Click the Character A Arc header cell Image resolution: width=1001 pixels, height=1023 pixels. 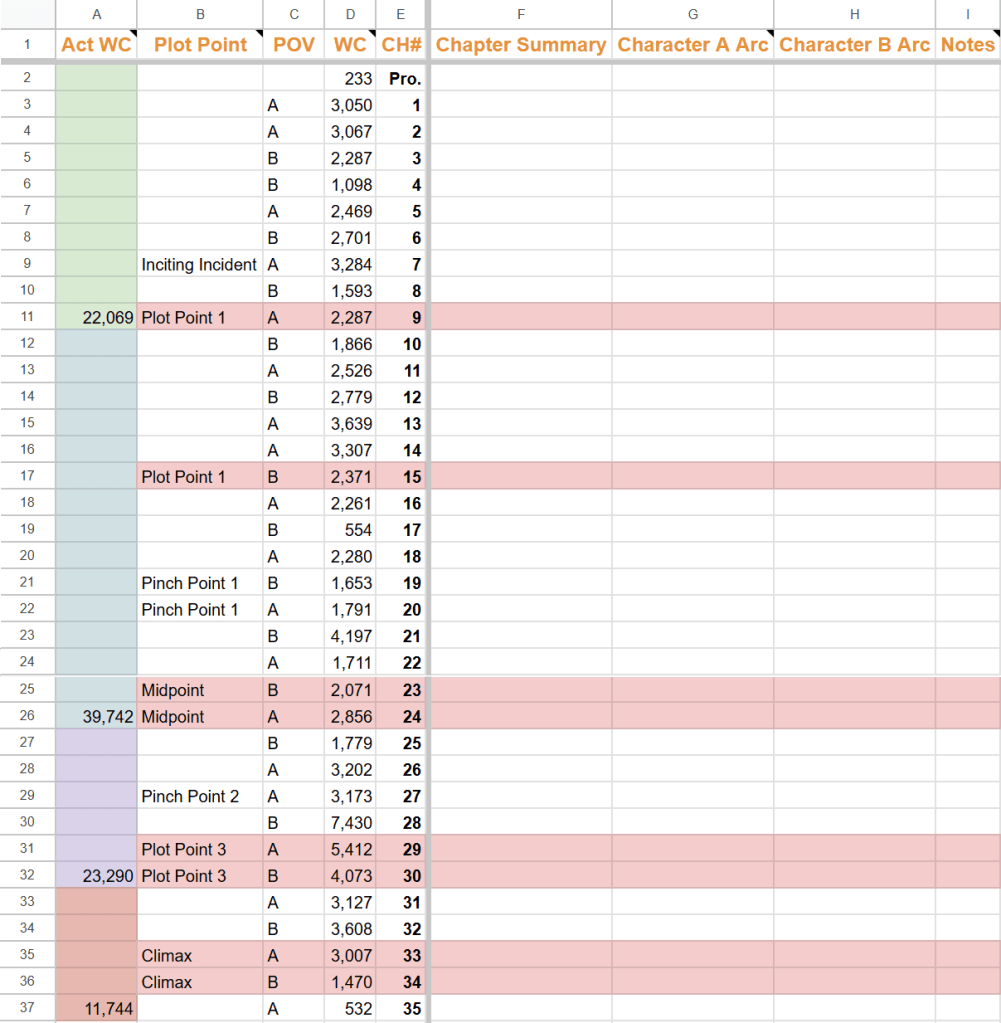[693, 45]
